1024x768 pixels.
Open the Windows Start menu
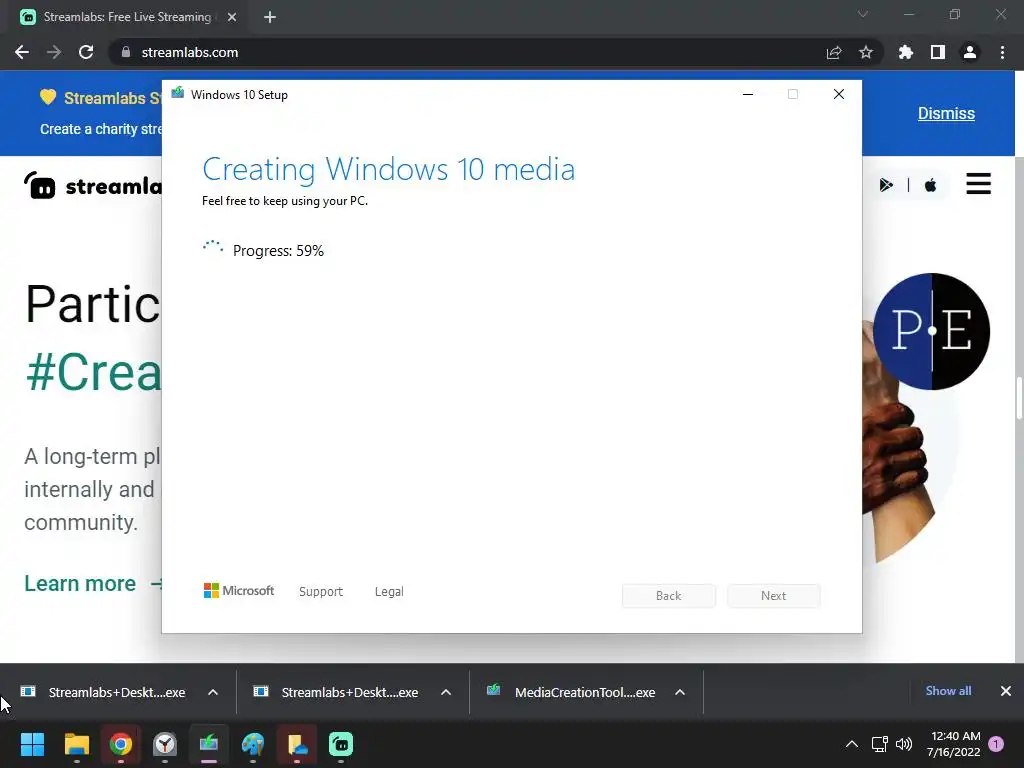click(x=32, y=744)
